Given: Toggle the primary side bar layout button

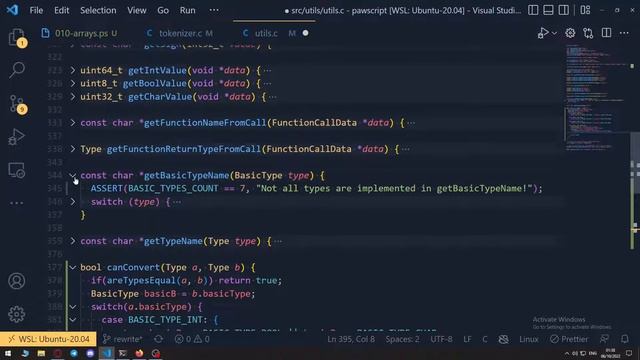Looking at the screenshot, I should [x=533, y=10].
